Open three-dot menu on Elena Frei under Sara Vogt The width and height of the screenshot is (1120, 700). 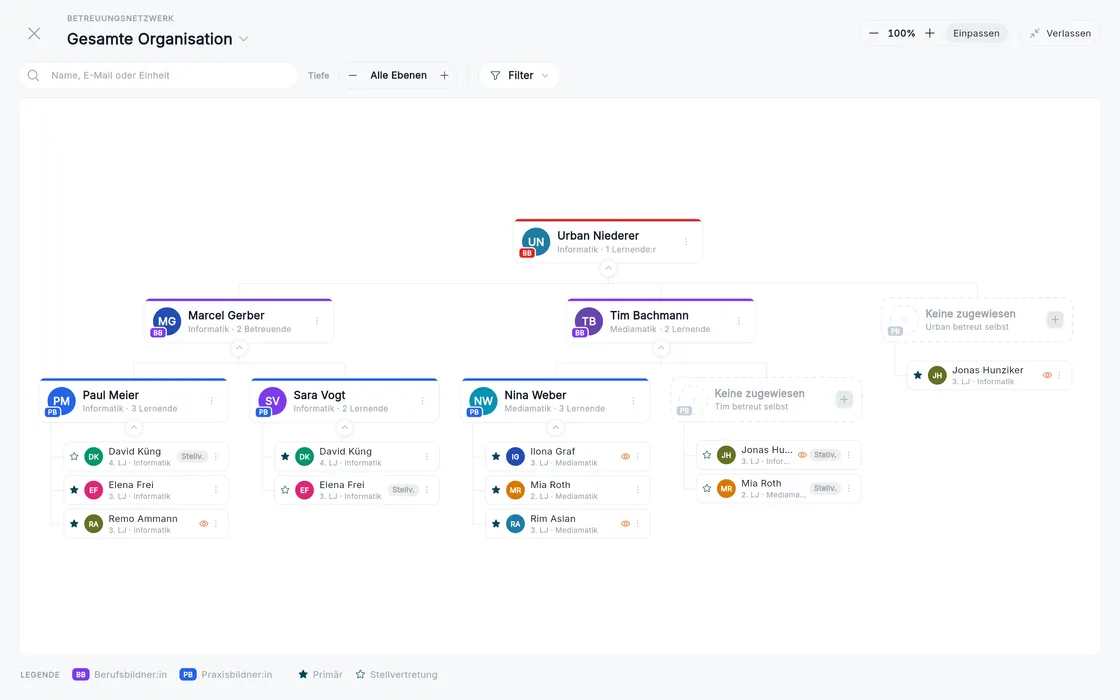(x=426, y=490)
